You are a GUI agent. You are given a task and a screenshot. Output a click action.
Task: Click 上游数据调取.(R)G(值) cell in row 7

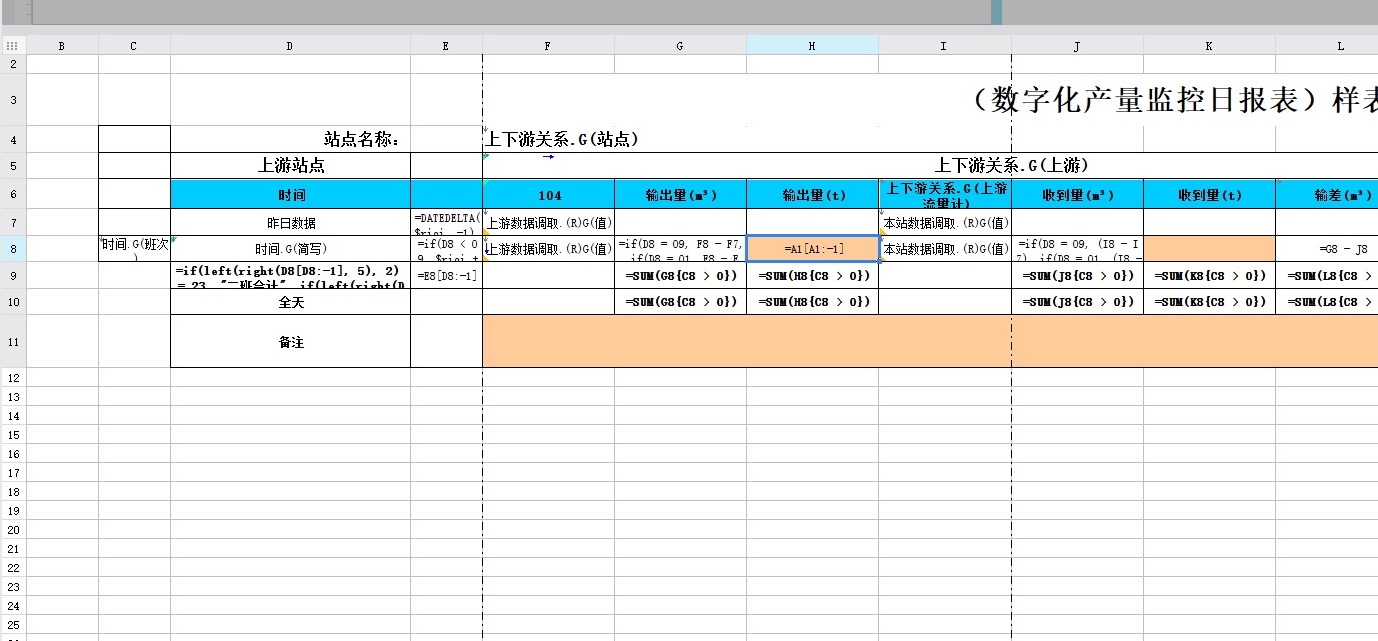548,222
